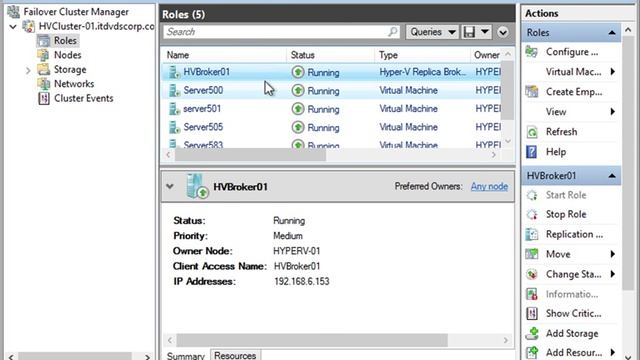This screenshot has width=640, height=360.
Task: Collapse the HVCluster-01 tree node
Action: (x=13, y=27)
